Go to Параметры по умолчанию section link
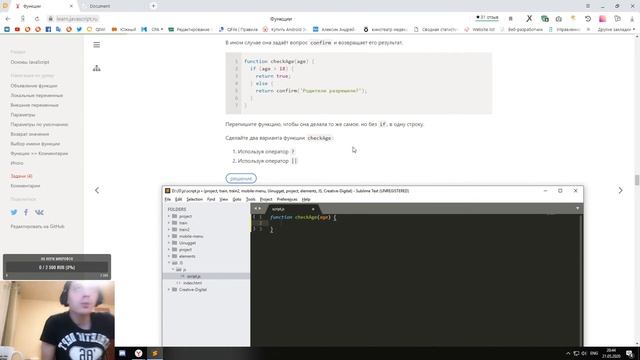Image resolution: width=640 pixels, height=360 pixels. pyautogui.click(x=39, y=124)
